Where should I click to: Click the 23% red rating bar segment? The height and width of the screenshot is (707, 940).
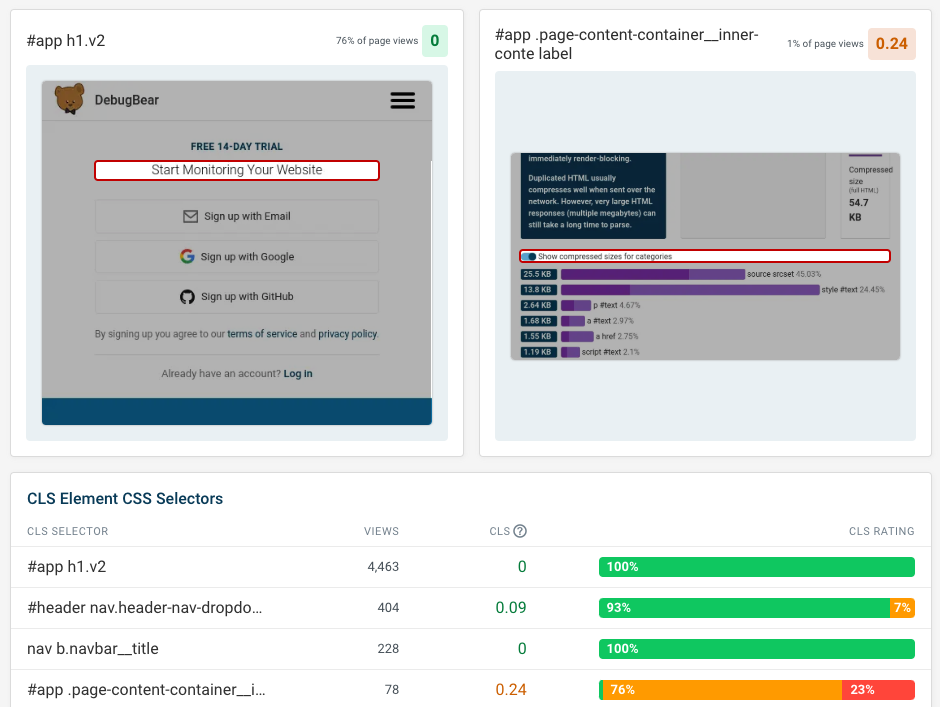tap(878, 690)
